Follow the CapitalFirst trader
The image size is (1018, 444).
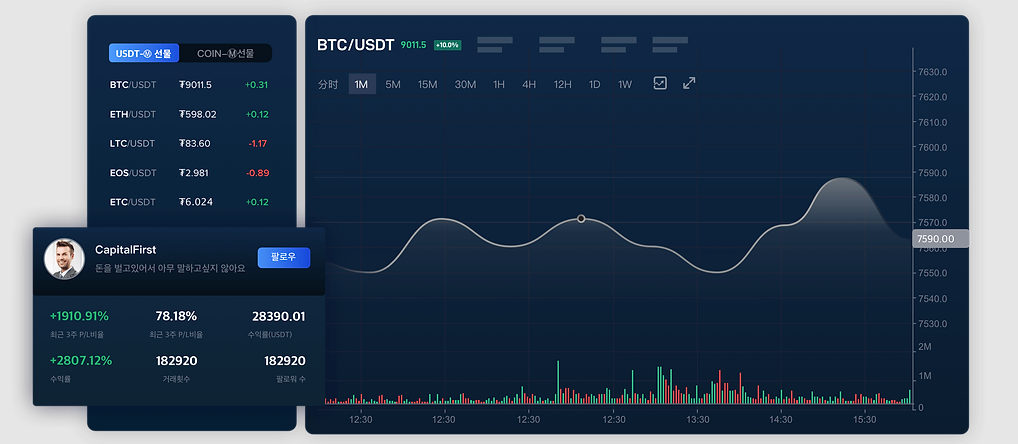[284, 258]
